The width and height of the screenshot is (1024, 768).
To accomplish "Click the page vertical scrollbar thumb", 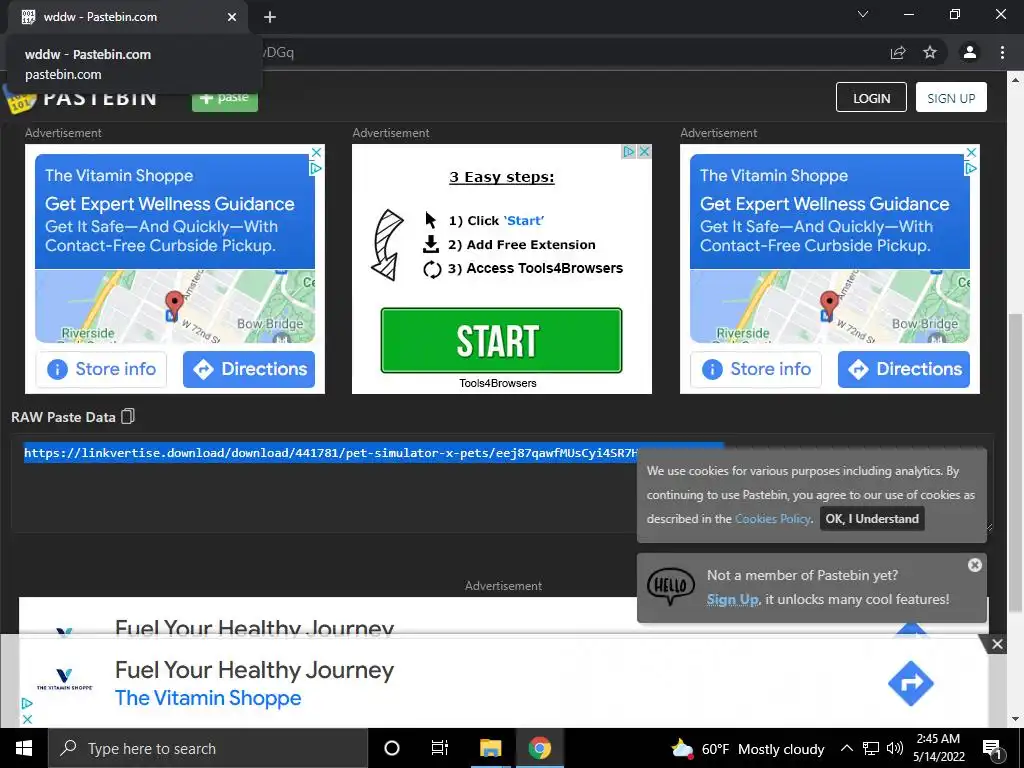I will tap(1015, 463).
